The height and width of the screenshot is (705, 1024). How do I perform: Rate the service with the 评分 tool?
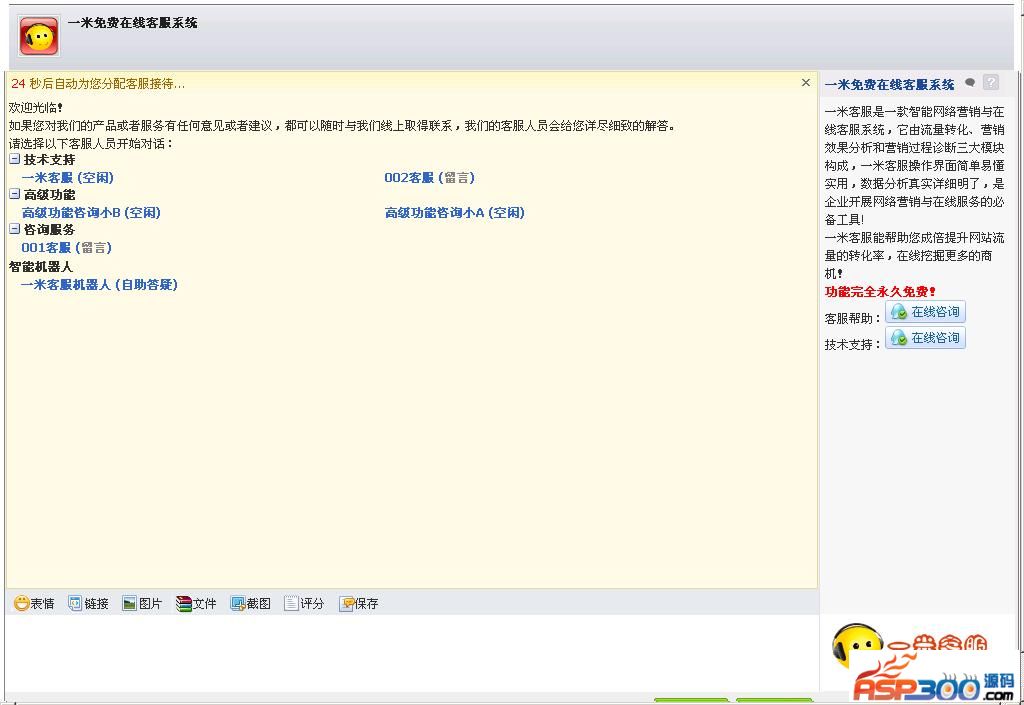[x=304, y=603]
